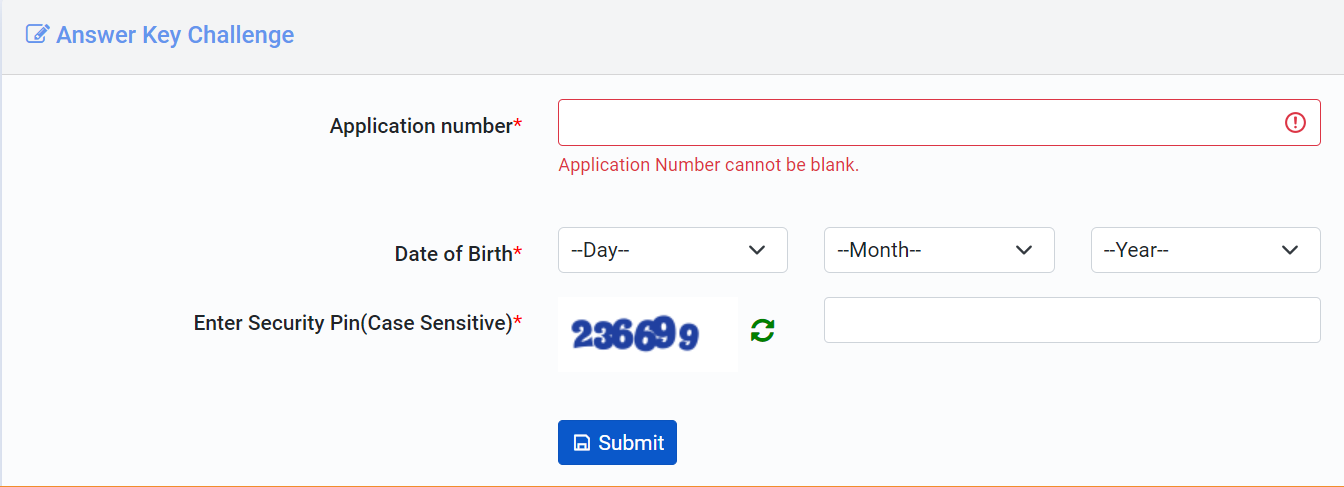Screen dimensions: 1344x487
Task: Open the --Day-- dropdown
Action: 672,250
